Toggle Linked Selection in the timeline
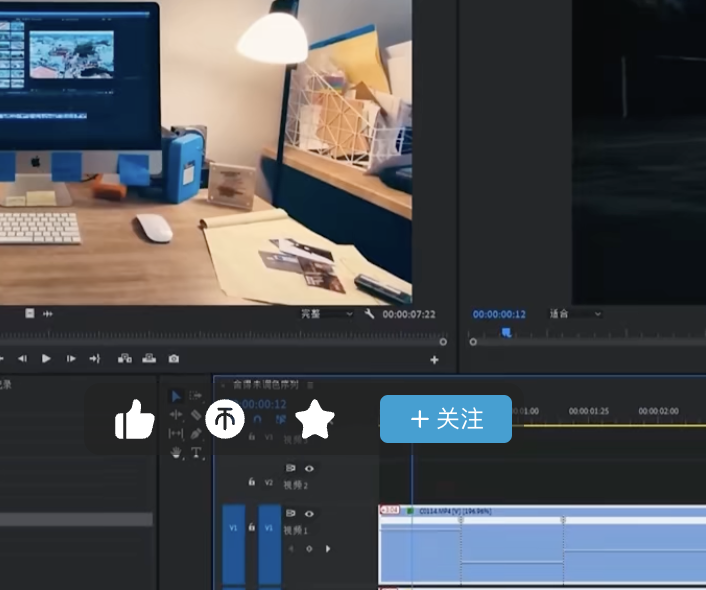The height and width of the screenshot is (590, 706). 281,419
